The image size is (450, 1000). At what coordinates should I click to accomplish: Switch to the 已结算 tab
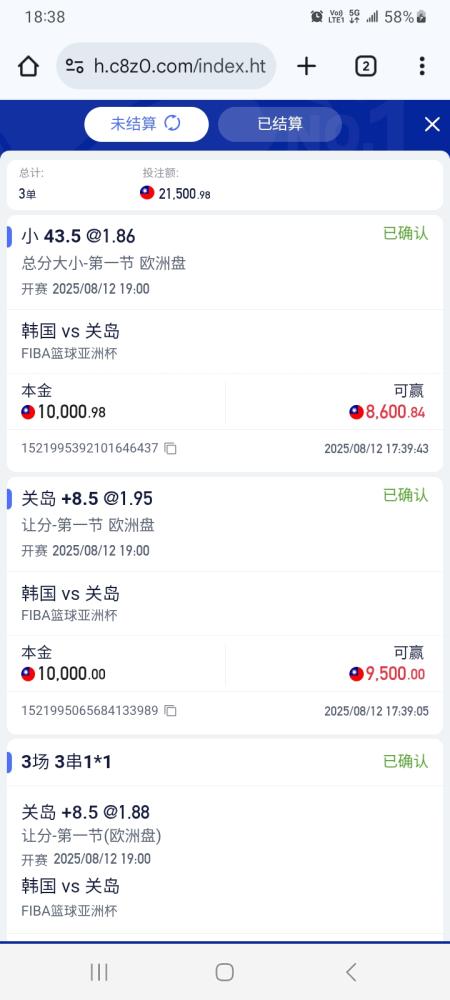280,124
